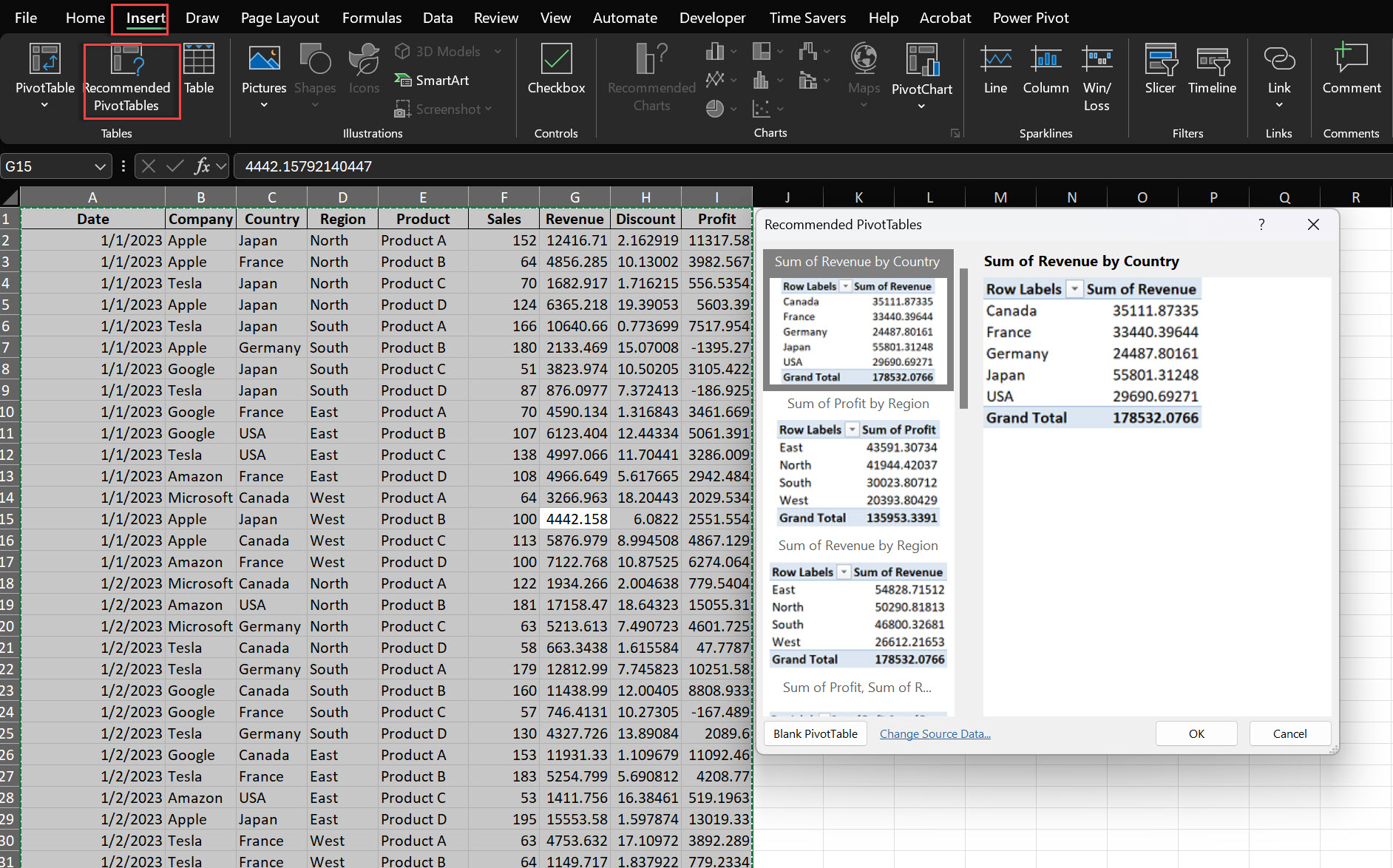Click the 3D Models icon
1393x868 pixels.
tap(402, 51)
